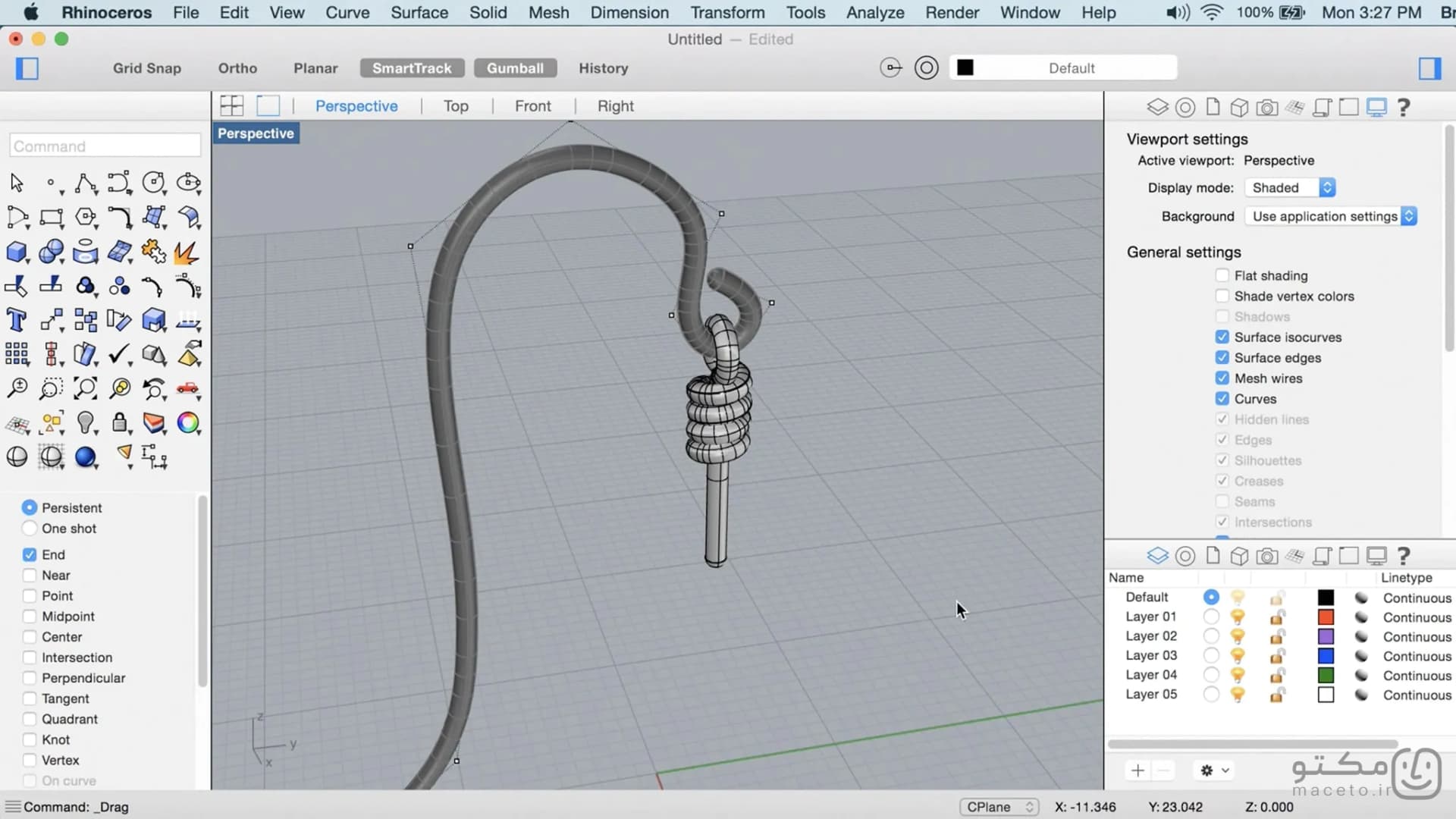The width and height of the screenshot is (1456, 819).
Task: Uncheck Surface isocurves setting
Action: pyautogui.click(x=1222, y=337)
